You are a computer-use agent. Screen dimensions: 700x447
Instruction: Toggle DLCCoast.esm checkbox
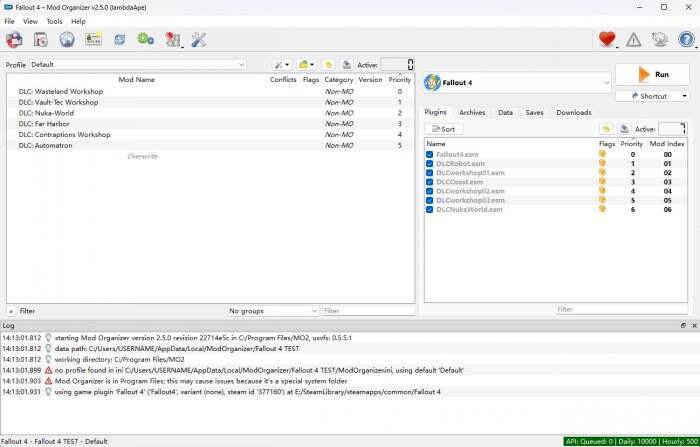pyautogui.click(x=429, y=182)
